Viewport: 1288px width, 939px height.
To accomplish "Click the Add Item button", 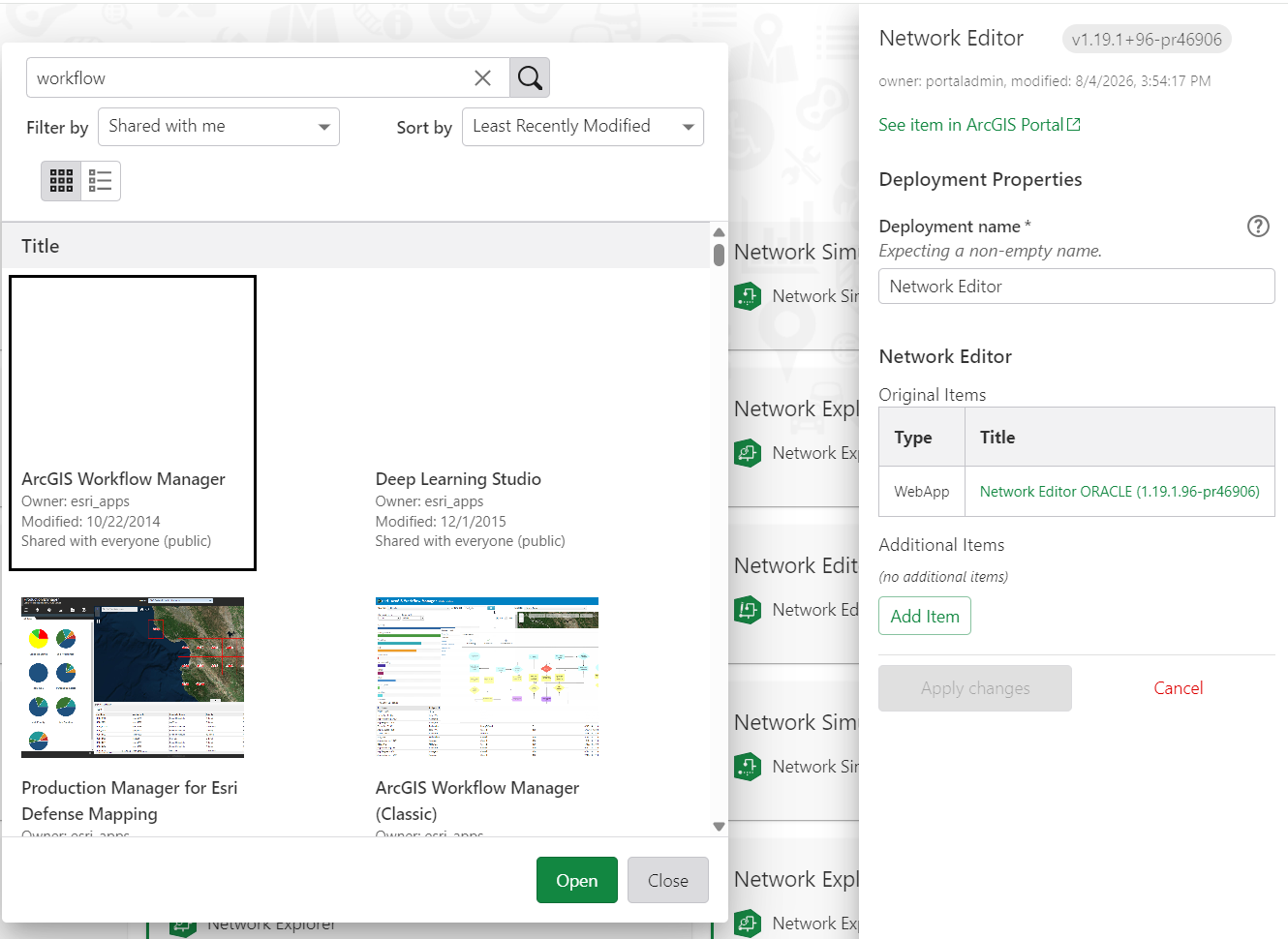I will [925, 617].
